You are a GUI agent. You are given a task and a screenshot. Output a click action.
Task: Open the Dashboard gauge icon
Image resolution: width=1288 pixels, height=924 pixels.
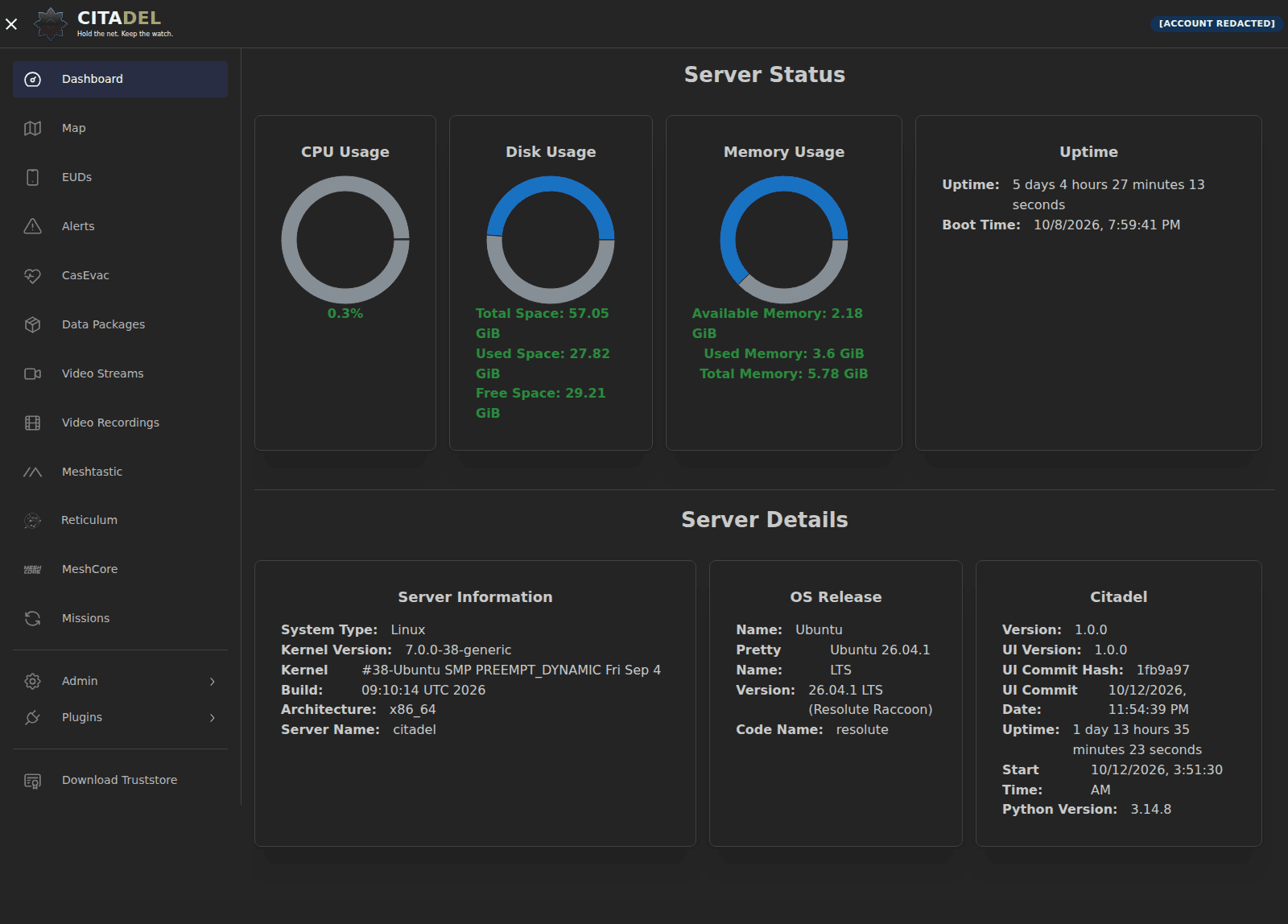[32, 79]
